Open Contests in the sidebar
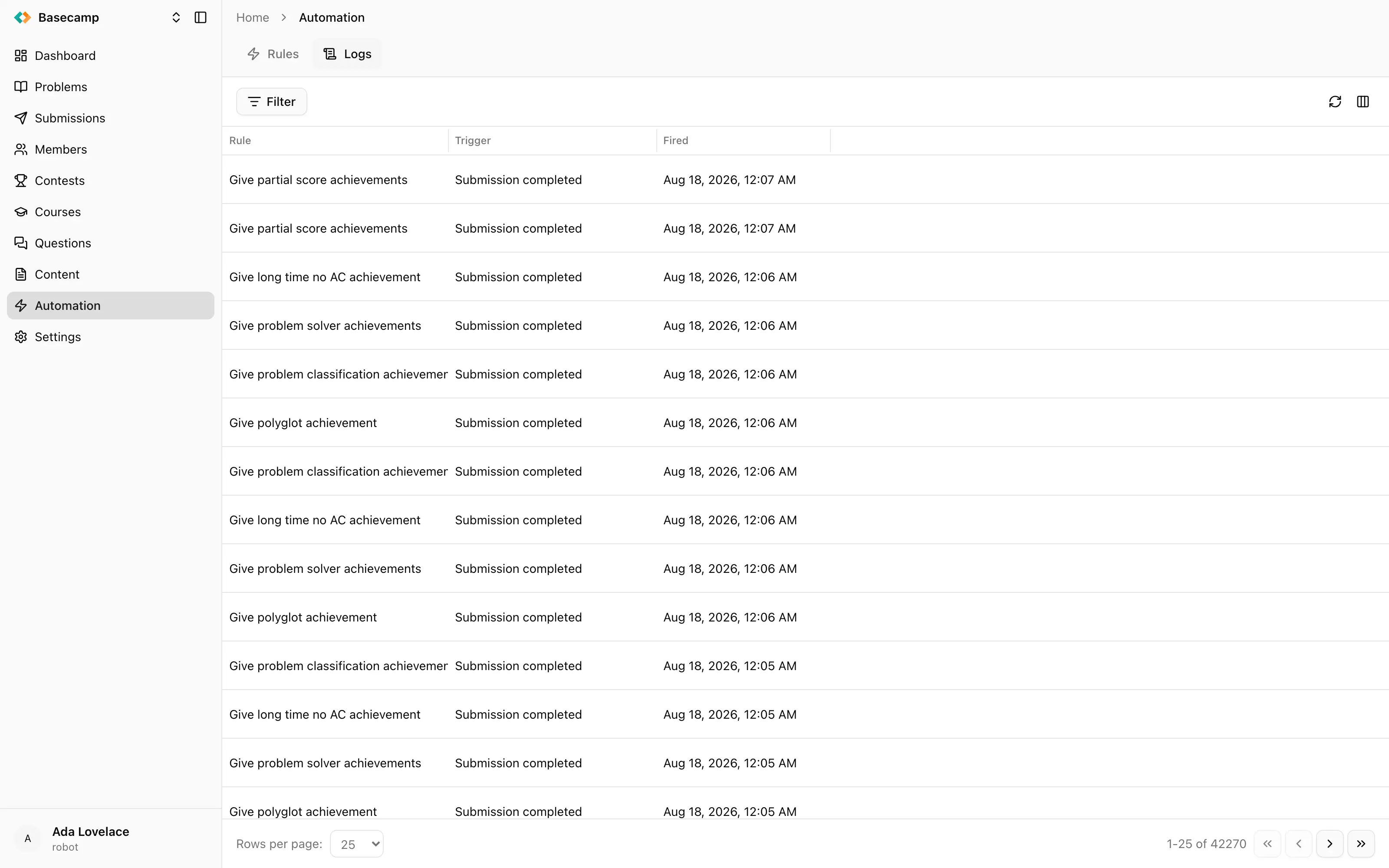 click(110, 181)
